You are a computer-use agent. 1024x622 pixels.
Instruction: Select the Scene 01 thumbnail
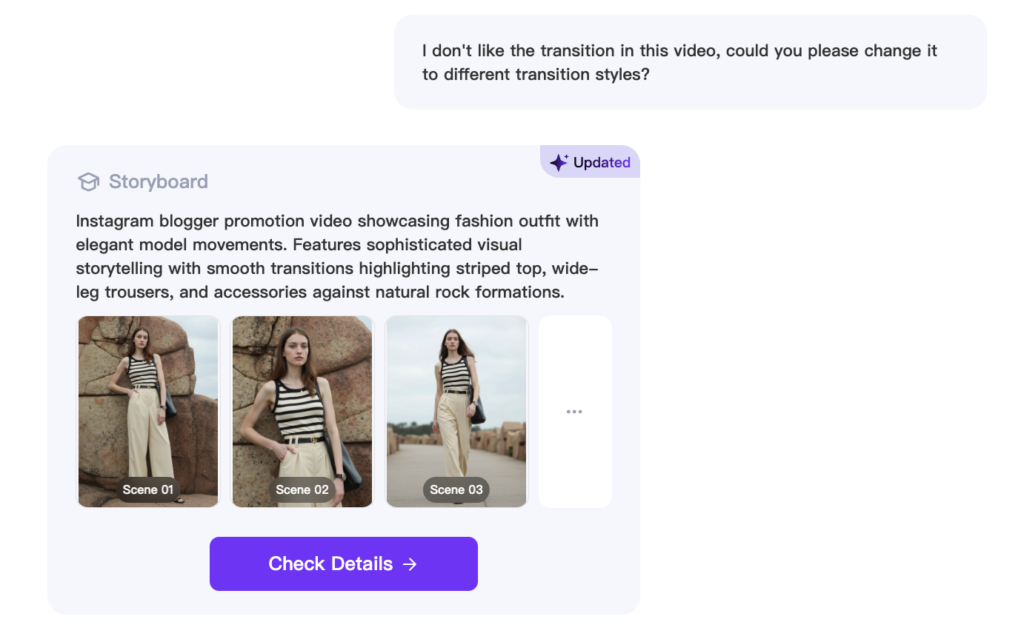point(147,411)
